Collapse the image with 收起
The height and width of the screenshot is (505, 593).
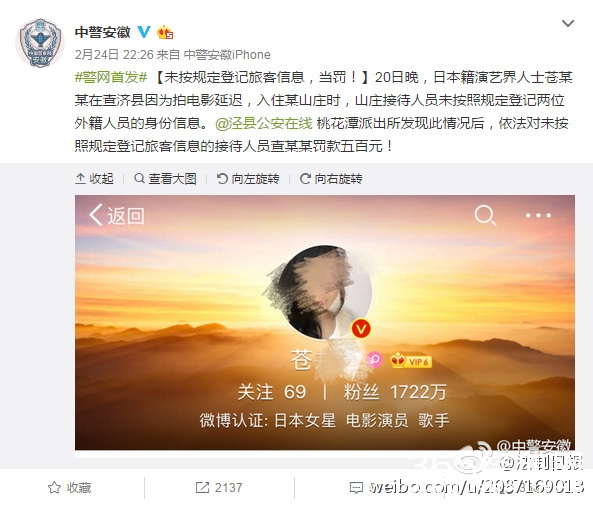point(95,179)
